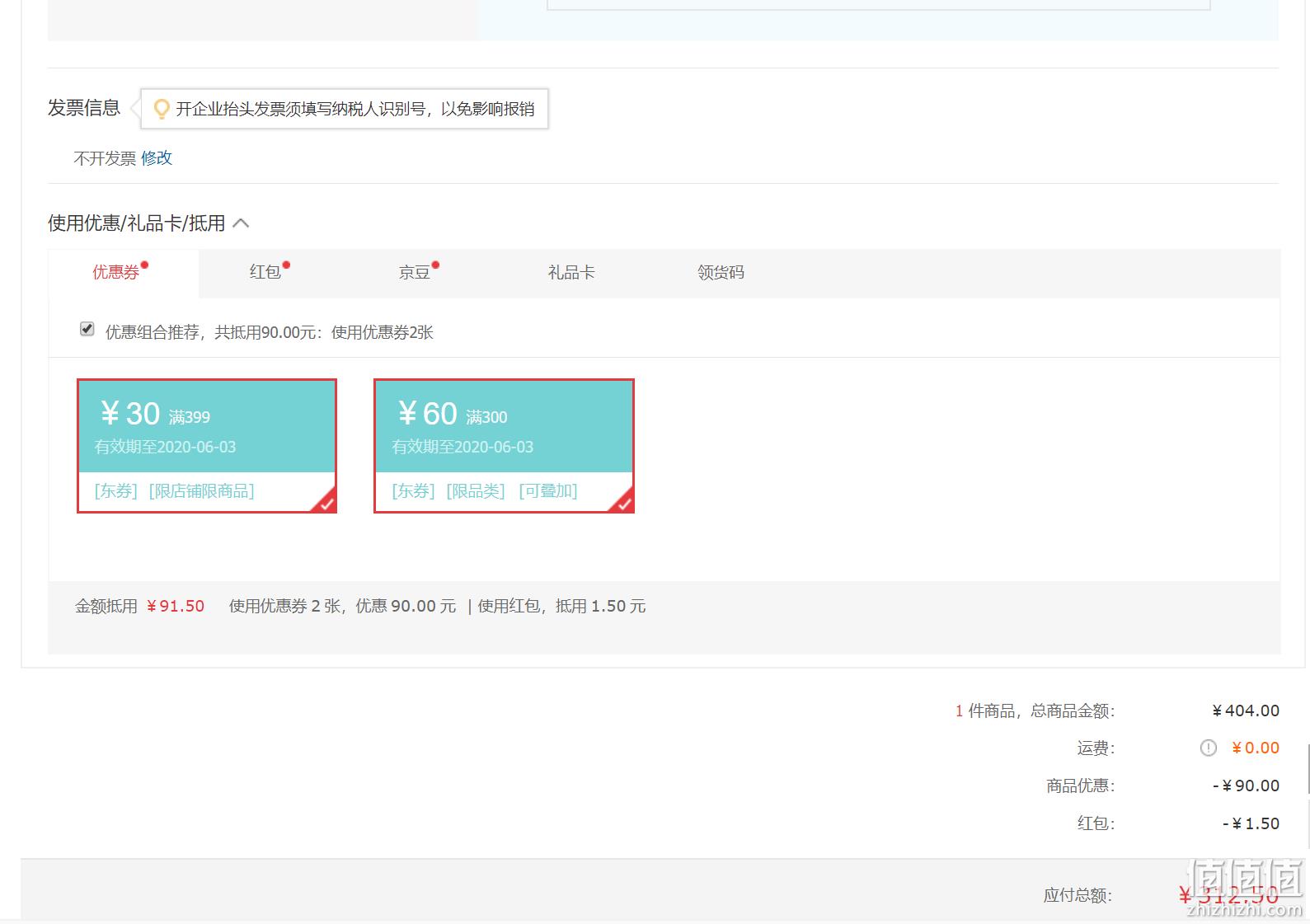Viewport: 1310px width, 924px height.
Task: Click the 修改 invoice link
Action: click(x=157, y=158)
